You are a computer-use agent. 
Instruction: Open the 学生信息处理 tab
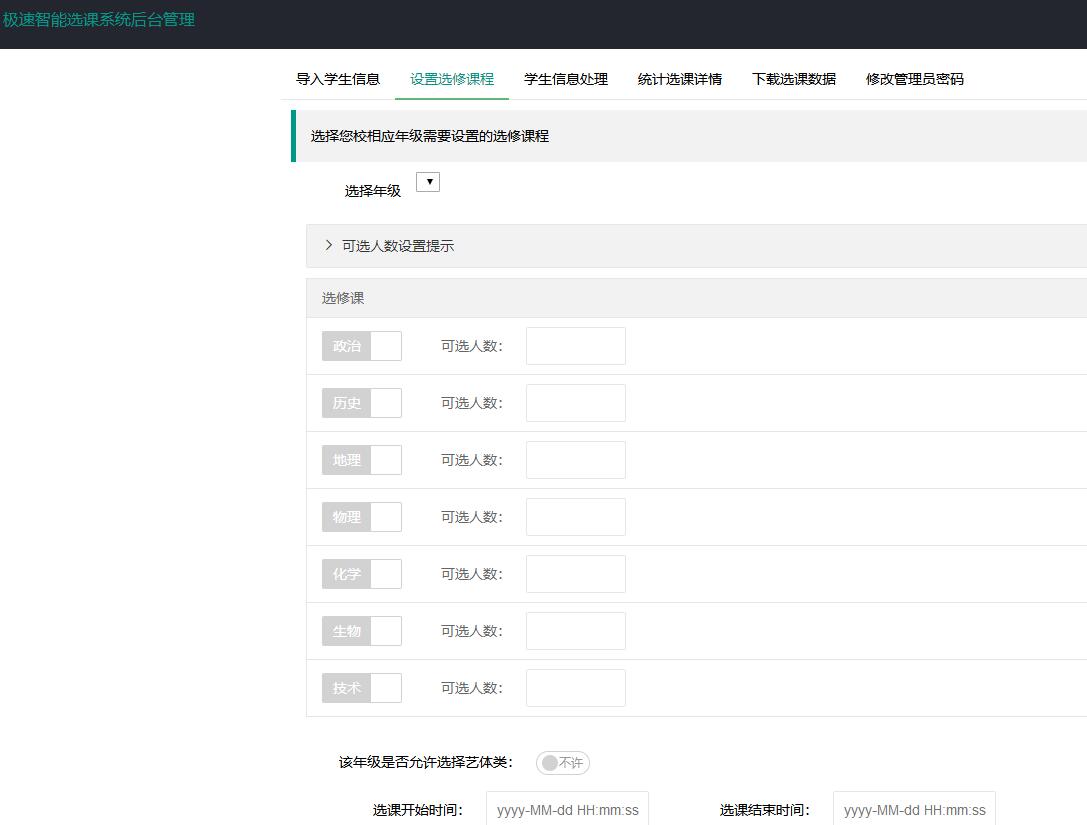click(x=566, y=79)
